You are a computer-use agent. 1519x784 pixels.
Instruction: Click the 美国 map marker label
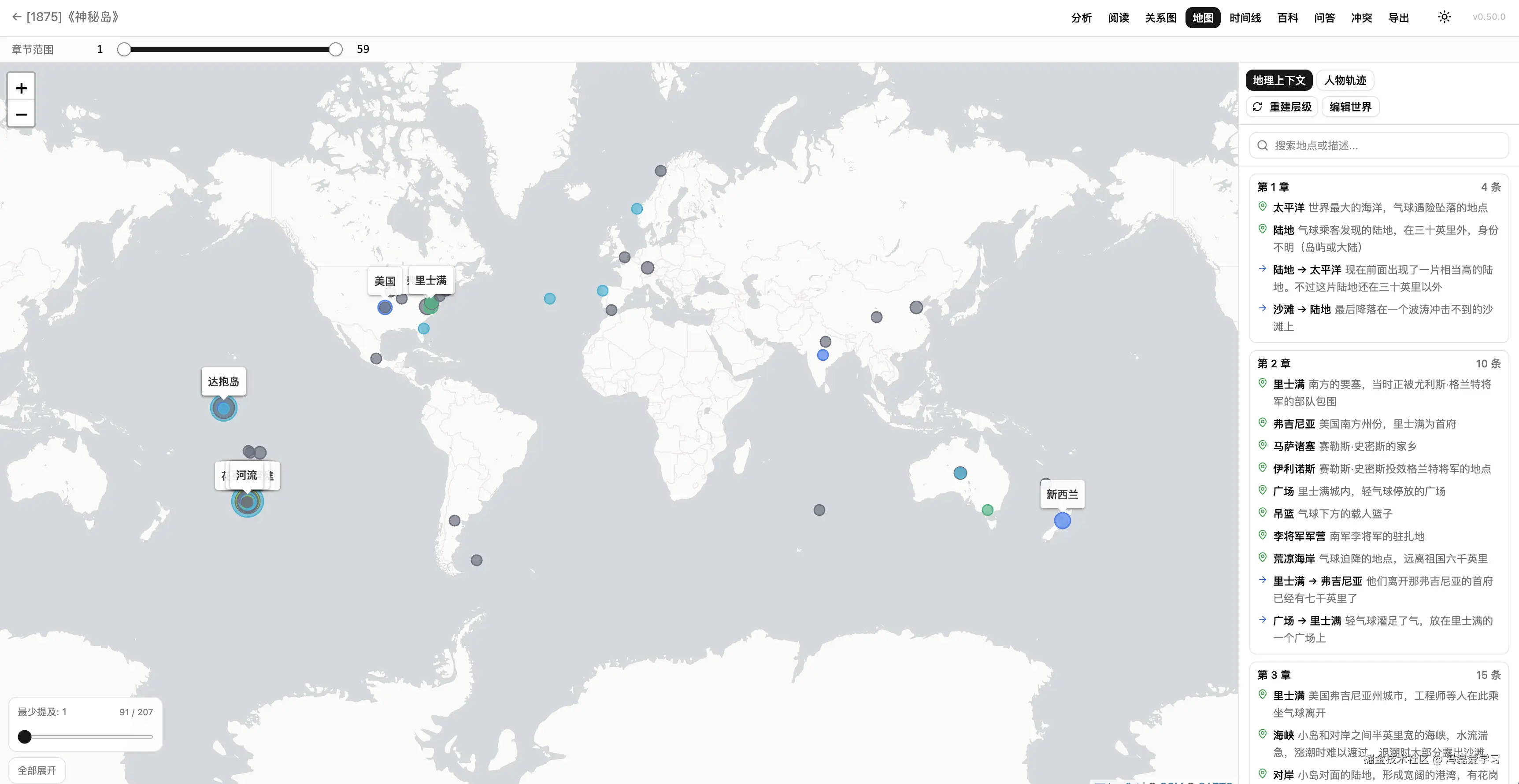385,281
